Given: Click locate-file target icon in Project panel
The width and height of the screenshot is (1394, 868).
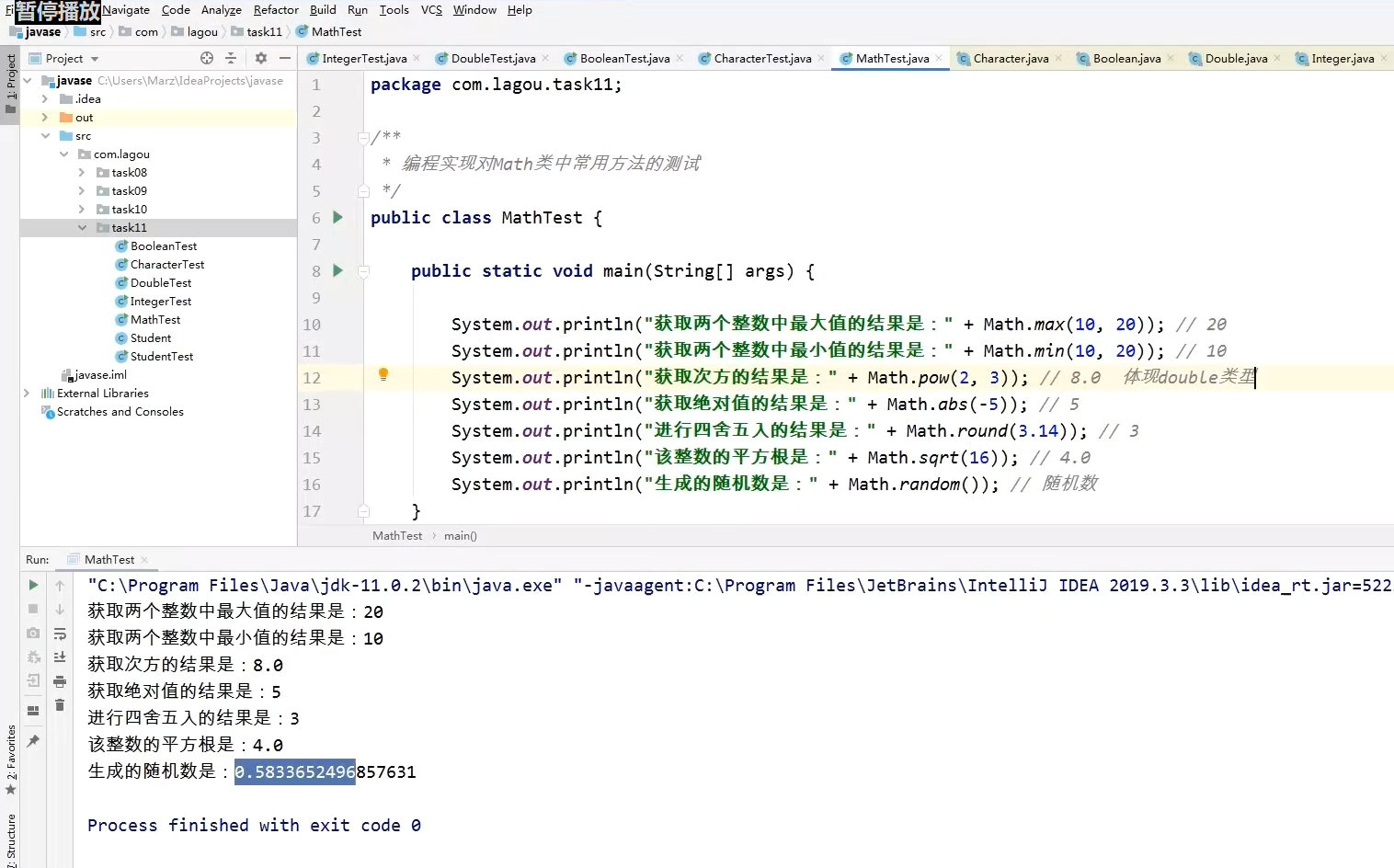Looking at the screenshot, I should (x=207, y=58).
